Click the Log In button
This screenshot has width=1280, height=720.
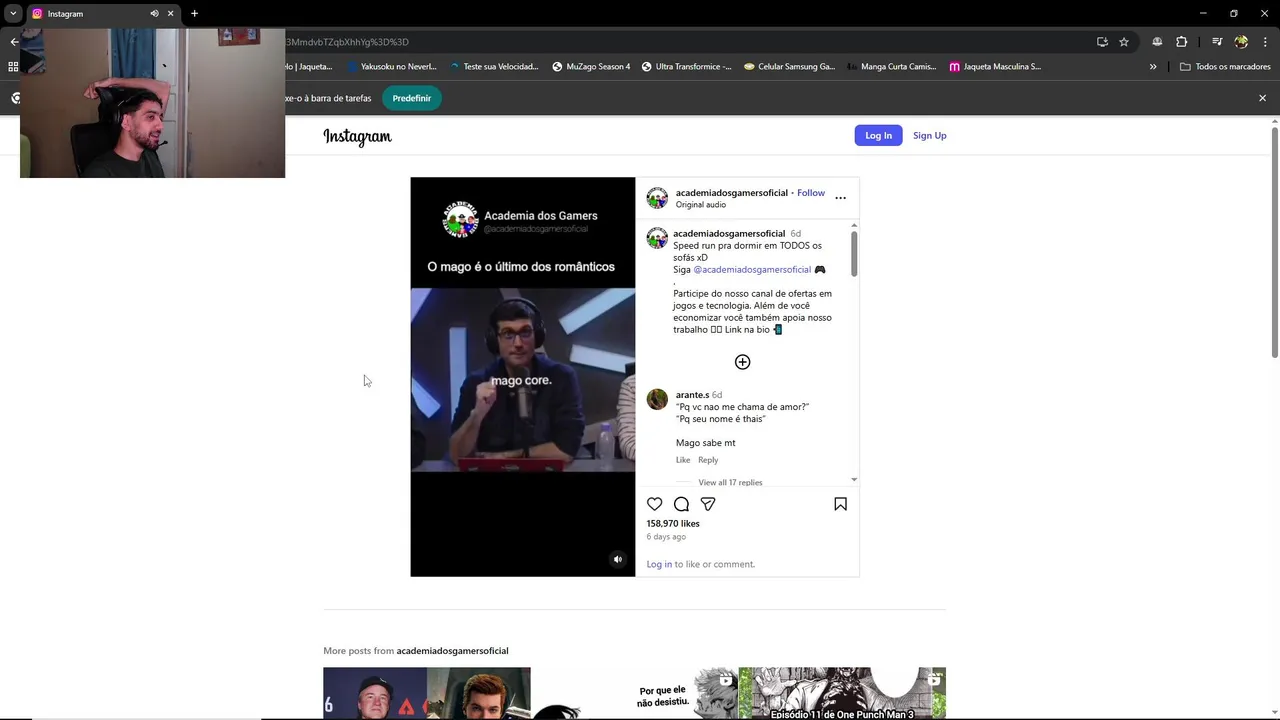(878, 135)
